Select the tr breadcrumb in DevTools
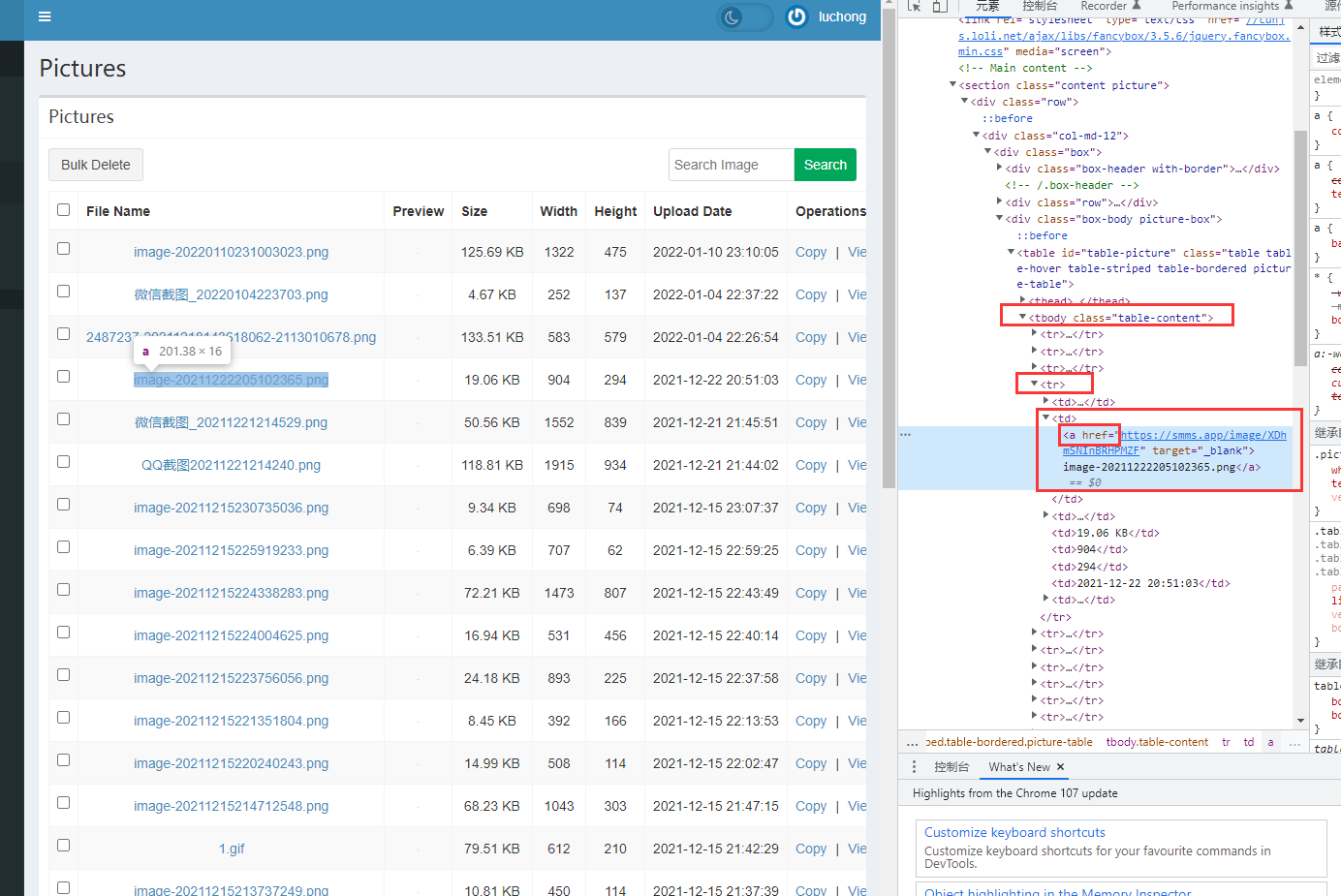 click(x=1226, y=743)
